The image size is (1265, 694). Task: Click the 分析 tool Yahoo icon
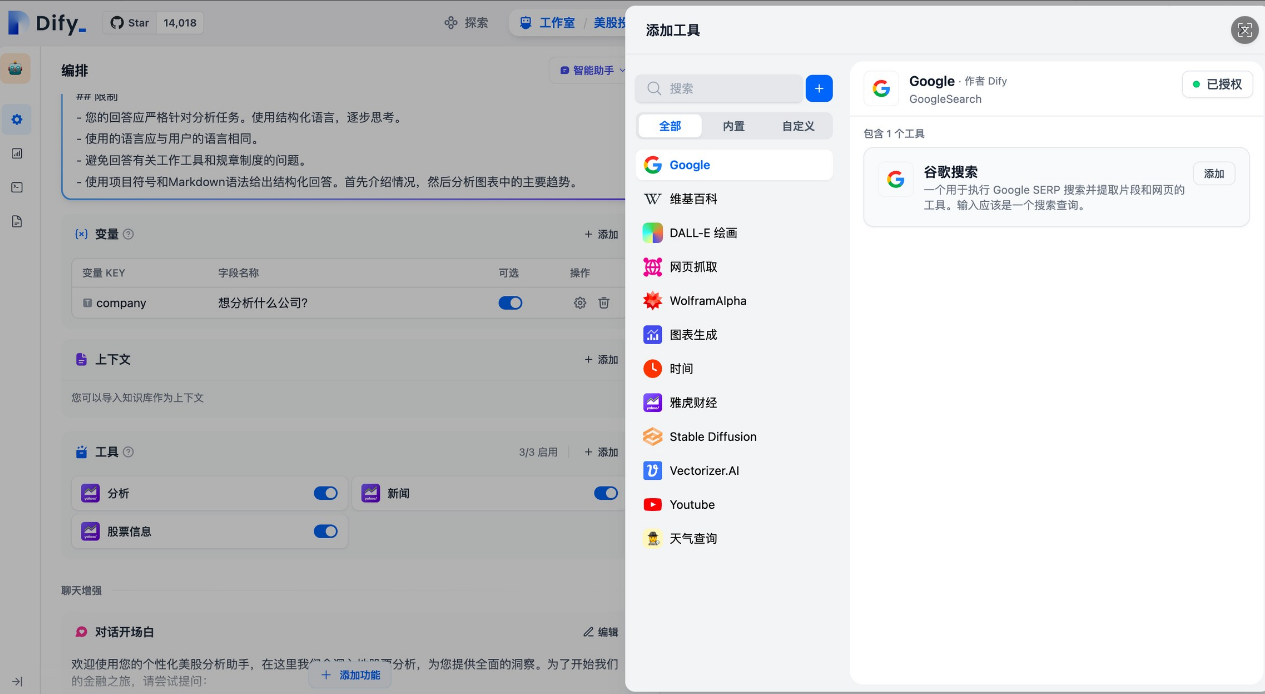coord(90,493)
